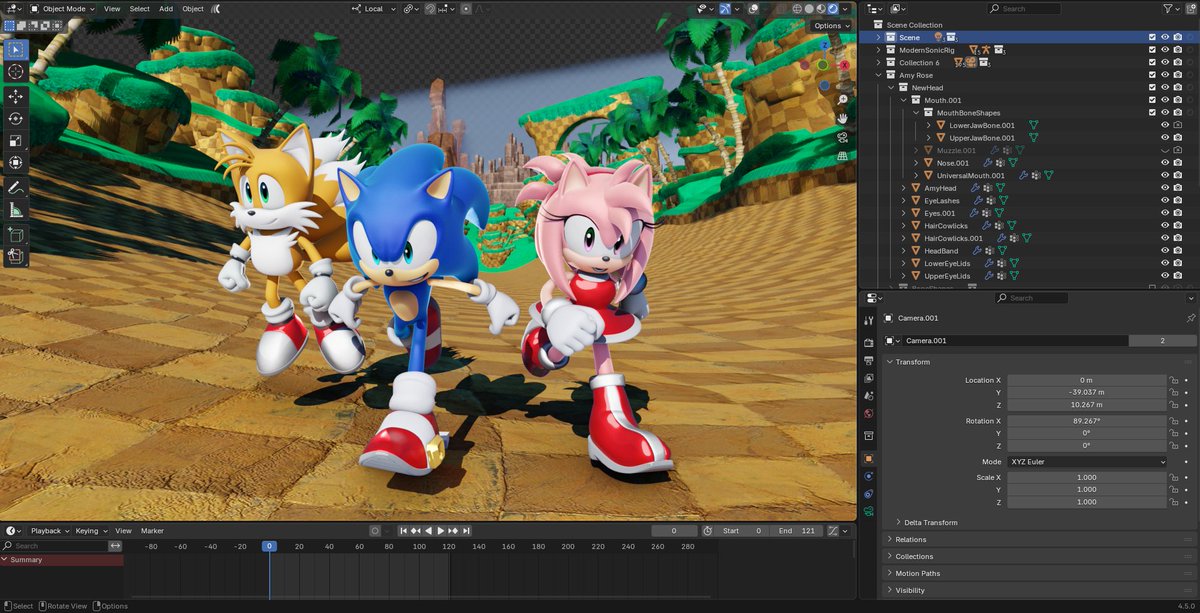Disable Nose.001 in renders
Screen dimensions: 1200x613
[x=1178, y=163]
